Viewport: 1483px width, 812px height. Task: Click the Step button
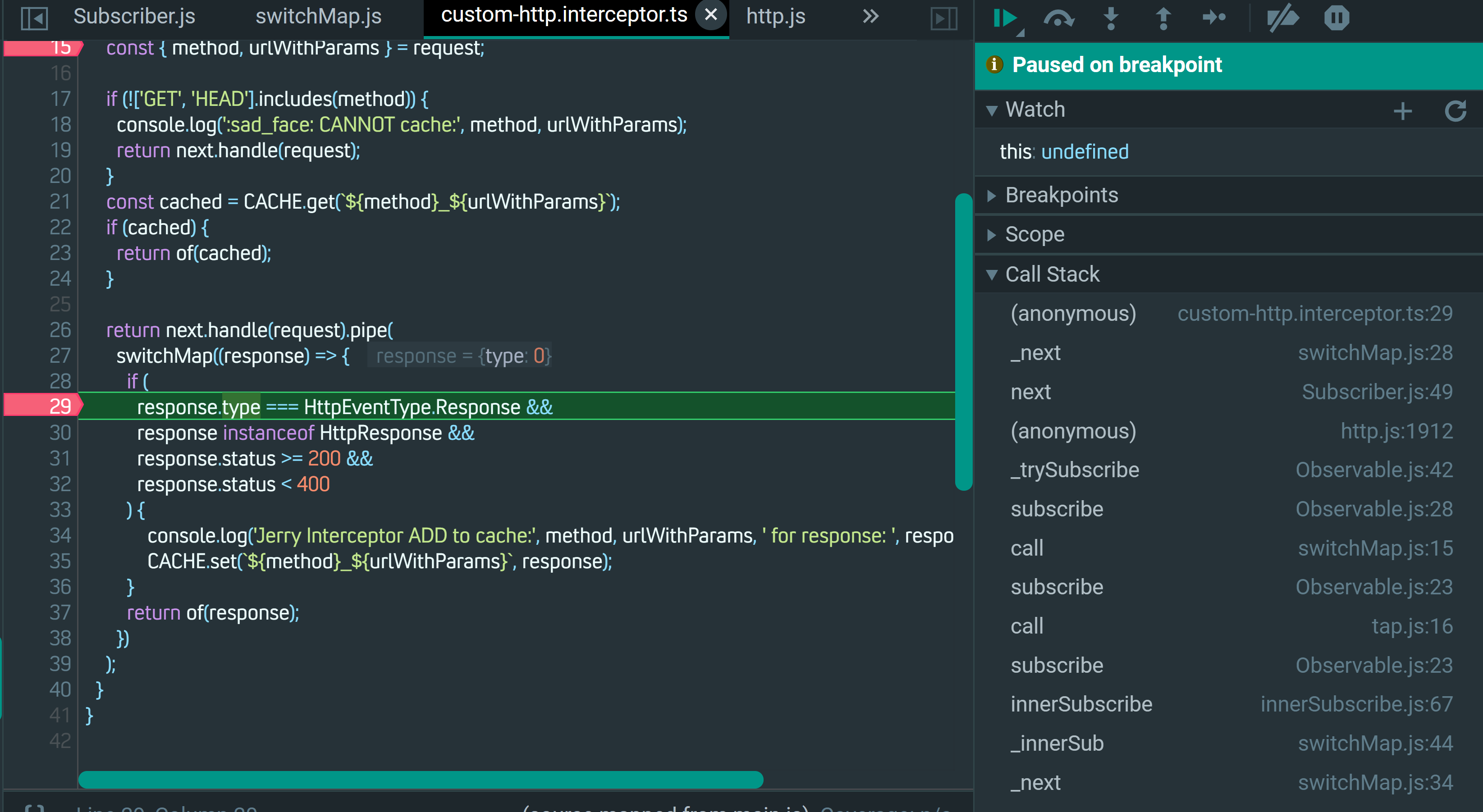point(1214,18)
